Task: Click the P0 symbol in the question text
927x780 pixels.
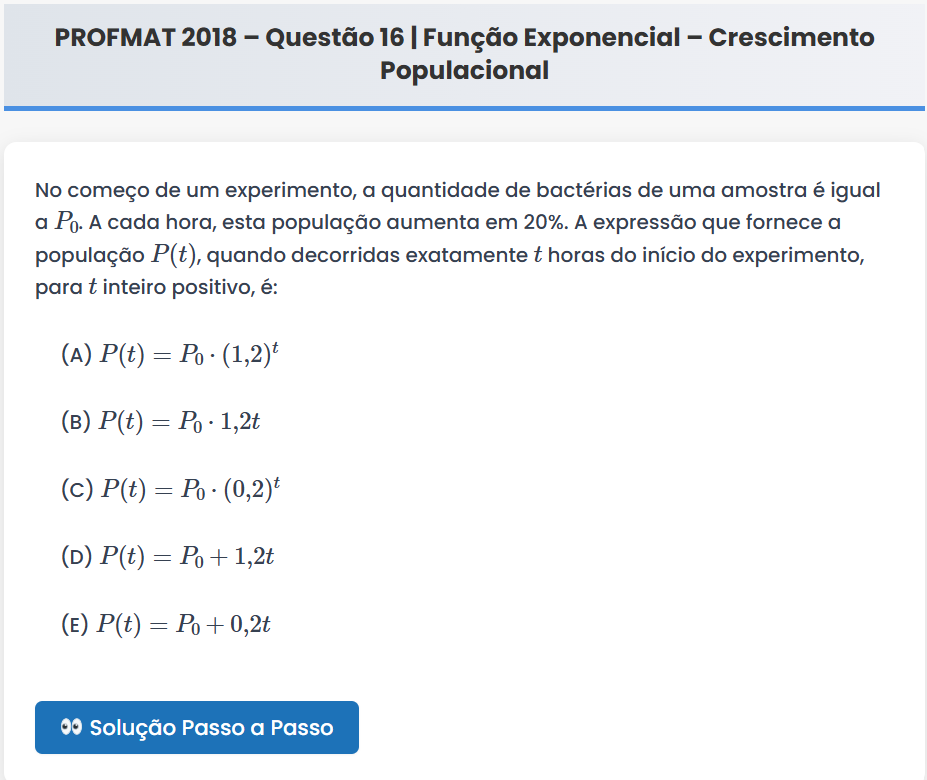Action: (x=66, y=223)
